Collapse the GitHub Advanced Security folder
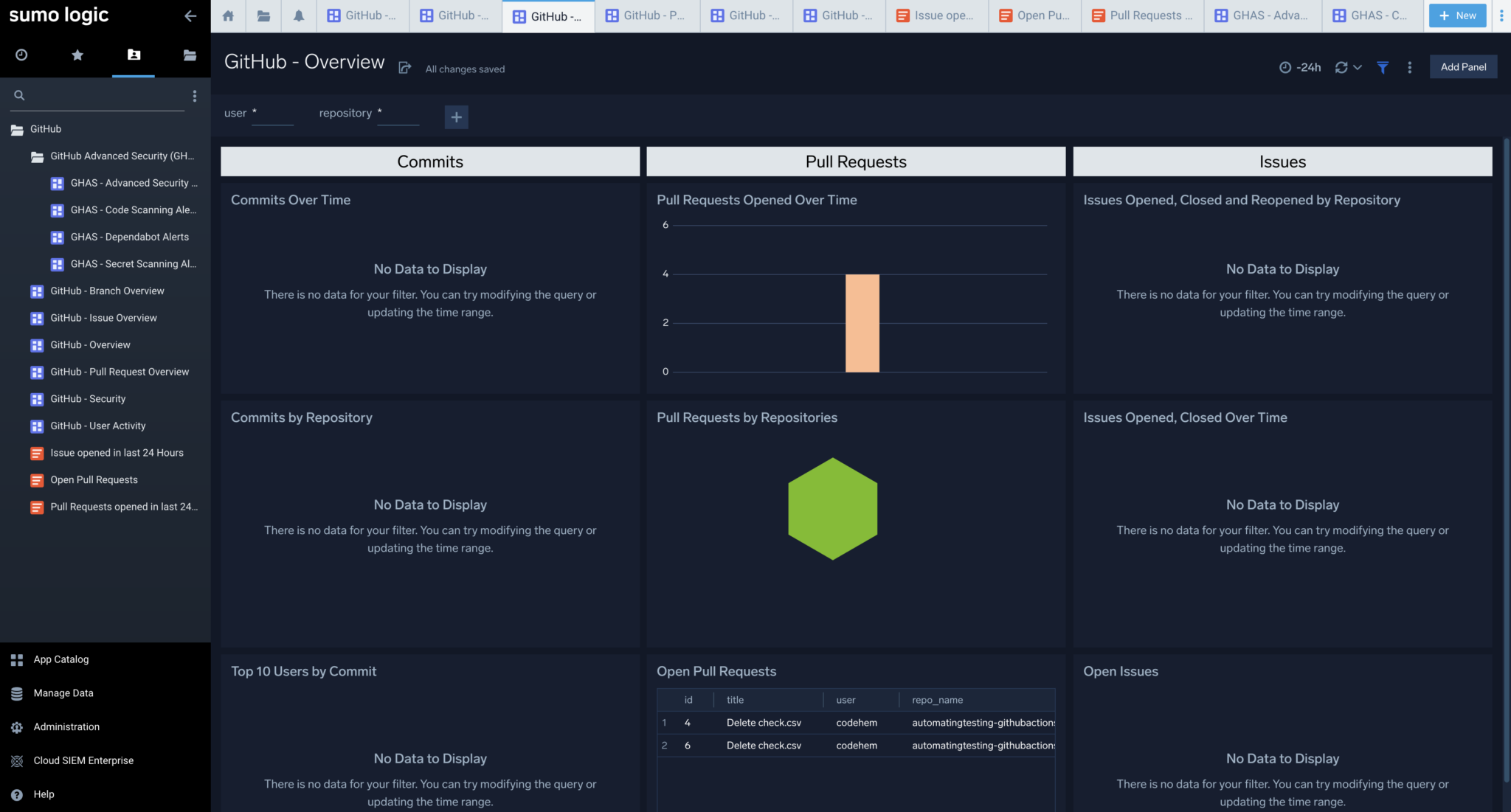This screenshot has width=1511, height=812. click(36, 156)
